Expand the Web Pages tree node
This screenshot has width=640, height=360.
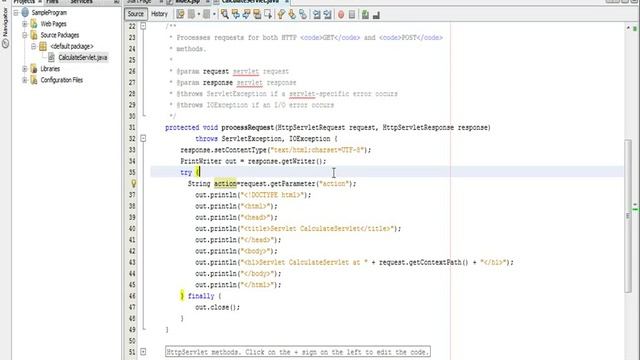(25, 24)
